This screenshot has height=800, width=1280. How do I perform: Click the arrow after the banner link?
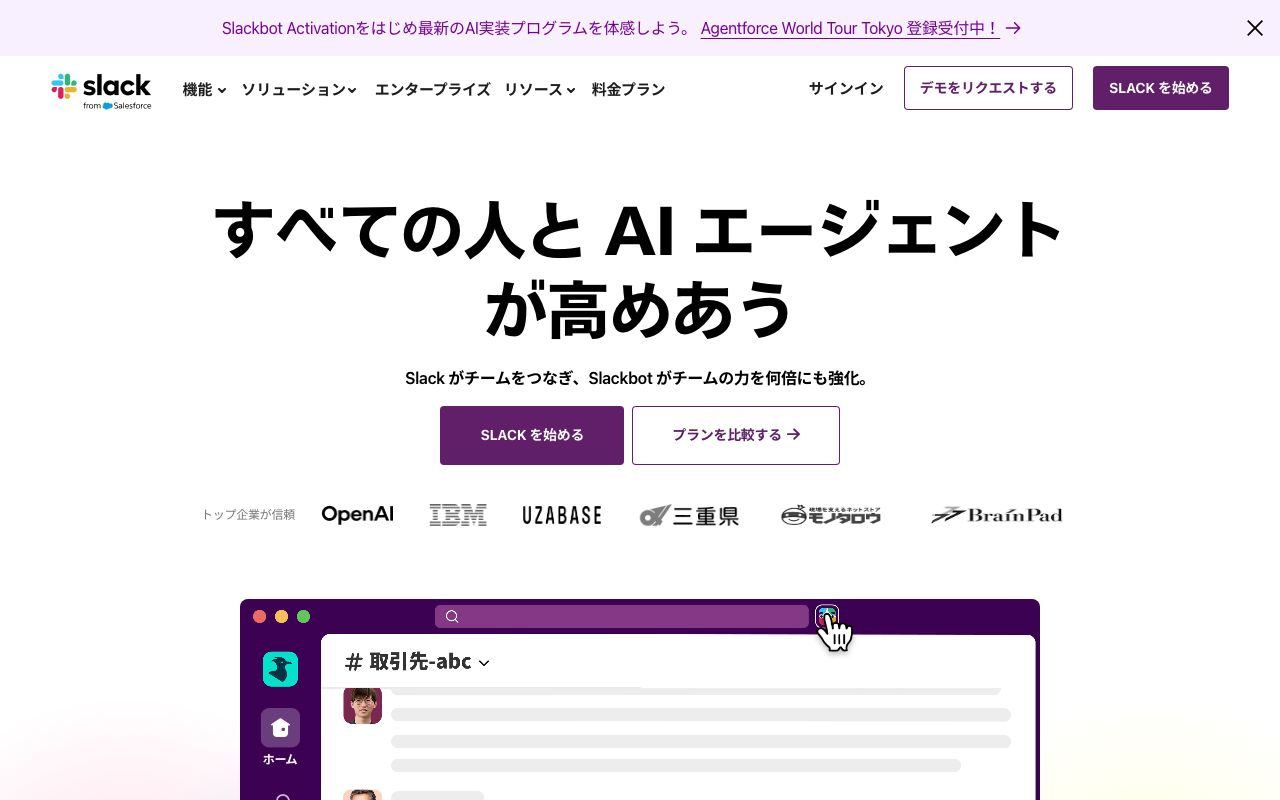click(x=1013, y=28)
